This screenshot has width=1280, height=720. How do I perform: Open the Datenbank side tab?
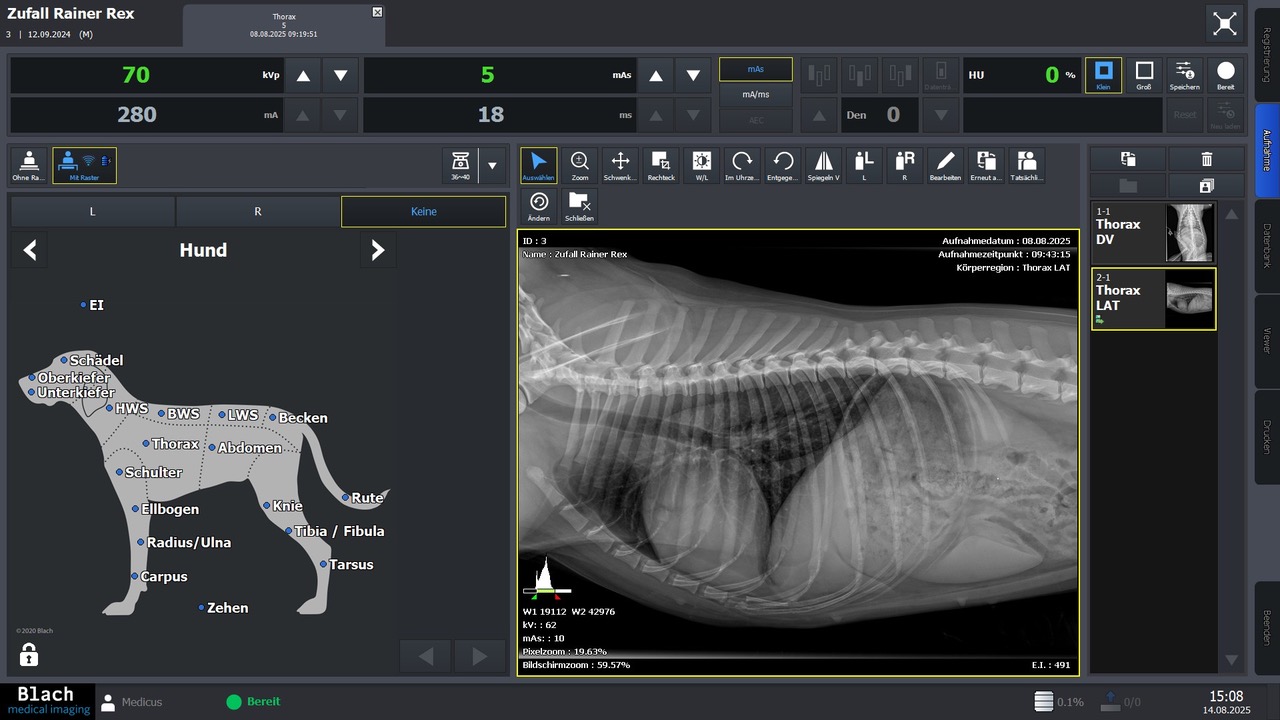tap(1266, 246)
